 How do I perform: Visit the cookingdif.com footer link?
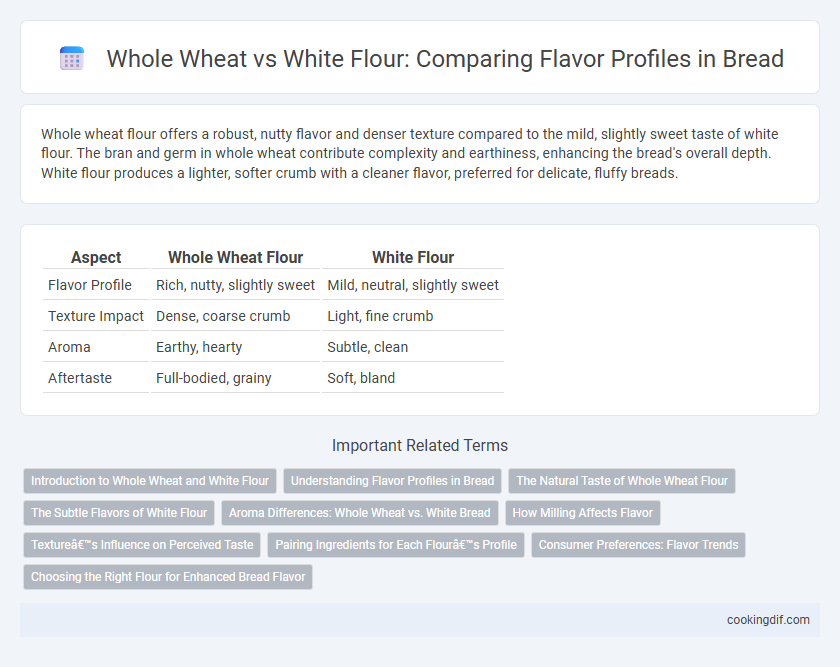[x=768, y=620]
